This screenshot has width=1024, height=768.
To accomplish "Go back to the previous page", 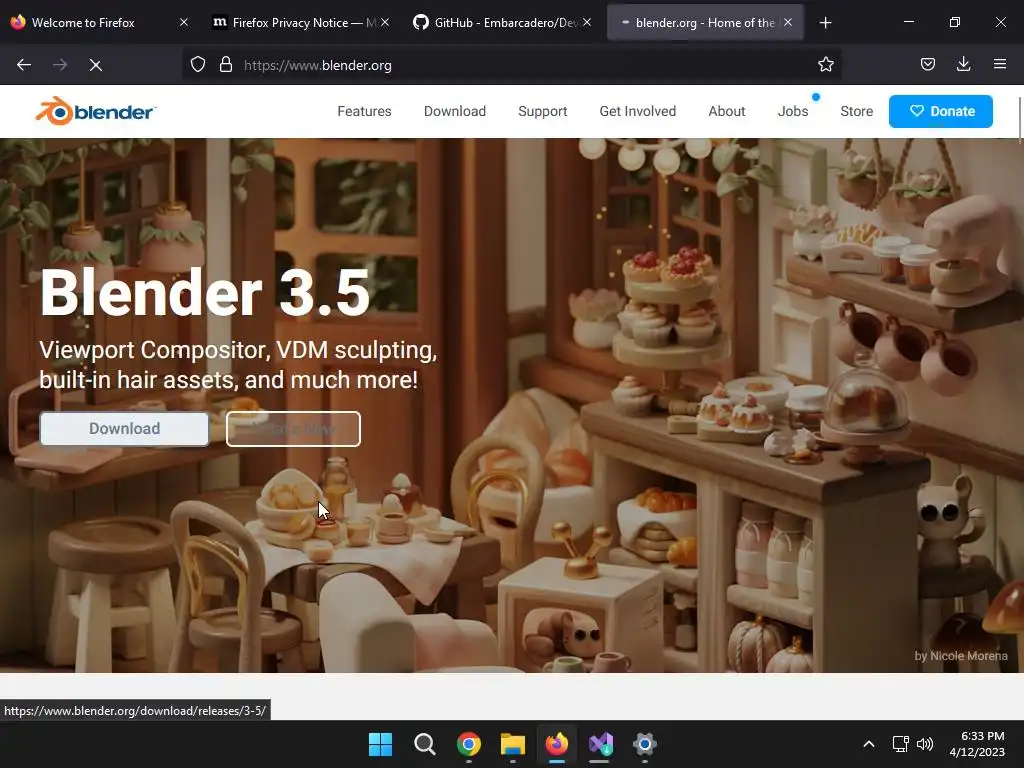I will click(24, 65).
